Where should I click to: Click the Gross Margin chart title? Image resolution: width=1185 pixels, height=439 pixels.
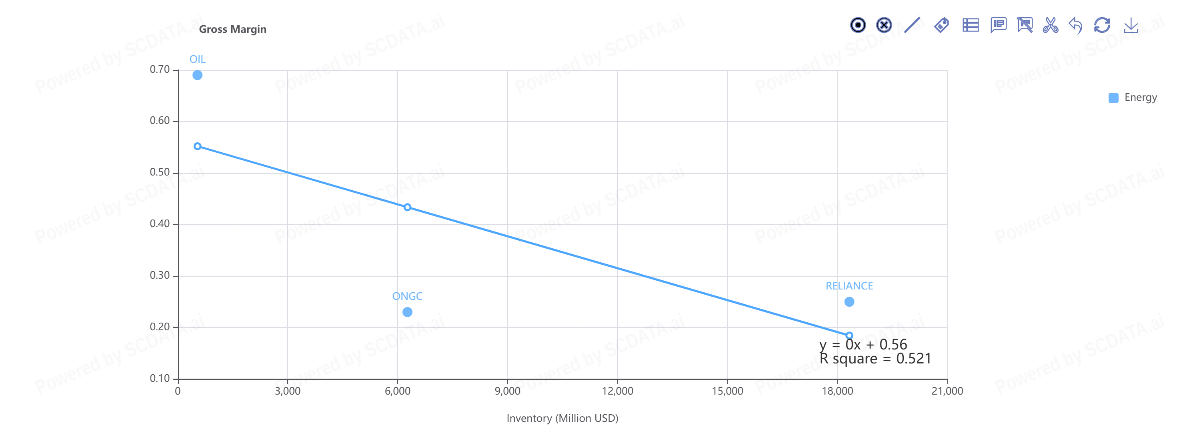(232, 29)
